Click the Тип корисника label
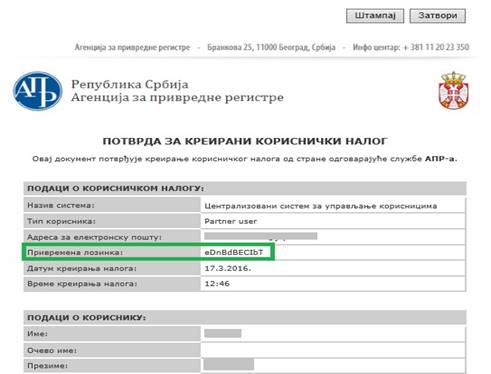The height and width of the screenshot is (374, 491). [x=61, y=221]
